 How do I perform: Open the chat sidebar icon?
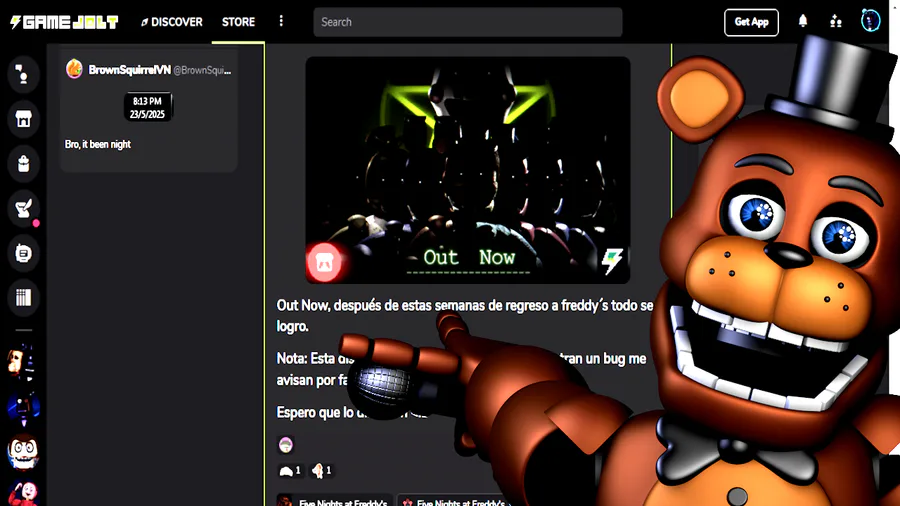click(24, 253)
